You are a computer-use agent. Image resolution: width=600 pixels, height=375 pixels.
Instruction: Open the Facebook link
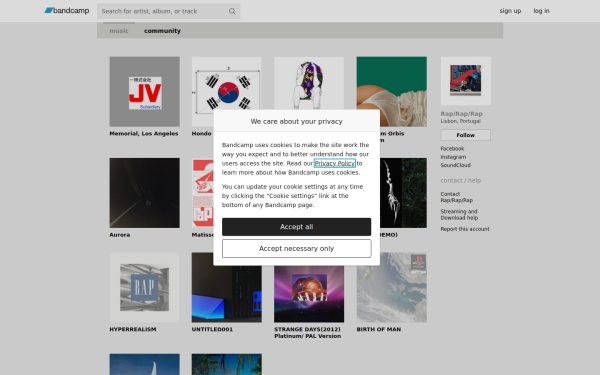click(452, 148)
